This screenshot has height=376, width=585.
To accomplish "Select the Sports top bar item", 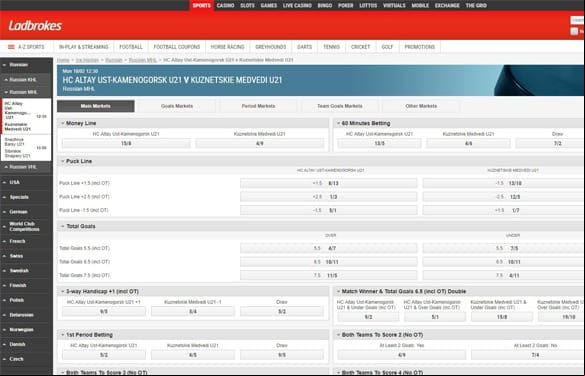I will click(202, 5).
